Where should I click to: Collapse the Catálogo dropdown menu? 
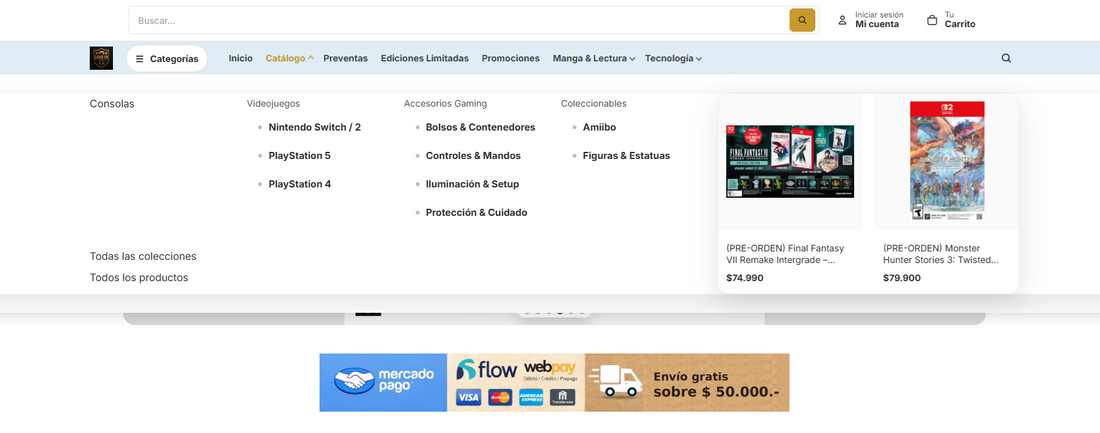[289, 58]
